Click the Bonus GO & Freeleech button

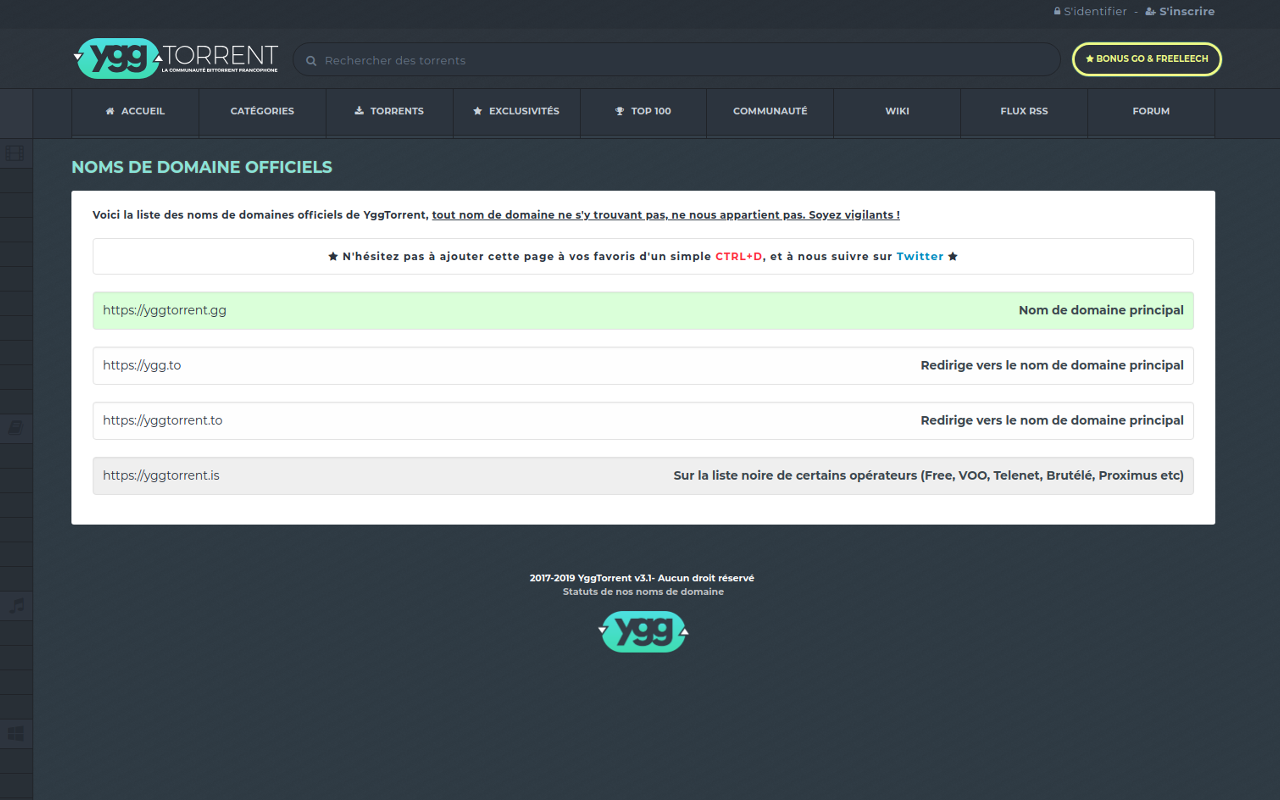point(1146,59)
